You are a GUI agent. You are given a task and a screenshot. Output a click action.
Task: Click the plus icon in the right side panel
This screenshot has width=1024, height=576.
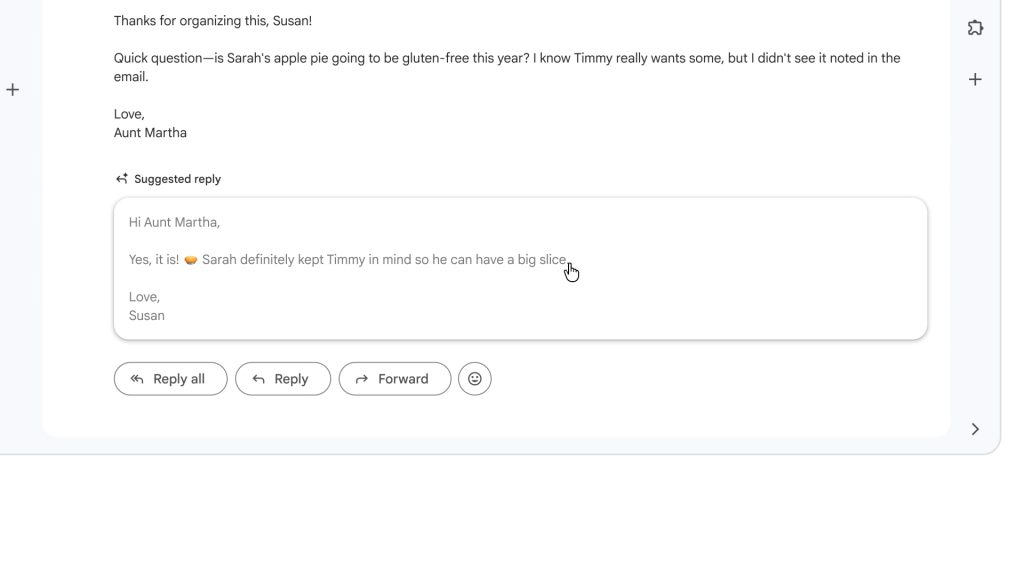[x=975, y=78]
